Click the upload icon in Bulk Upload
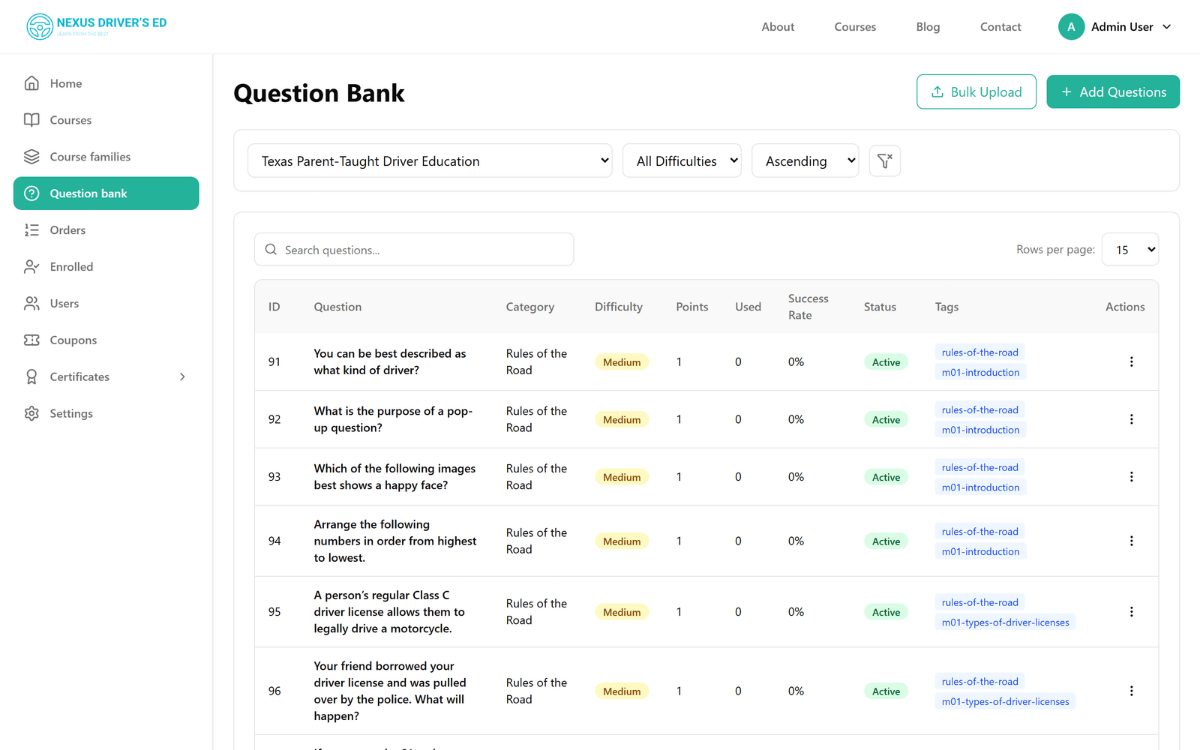Screen dimensions: 1200x750 coord(937,92)
